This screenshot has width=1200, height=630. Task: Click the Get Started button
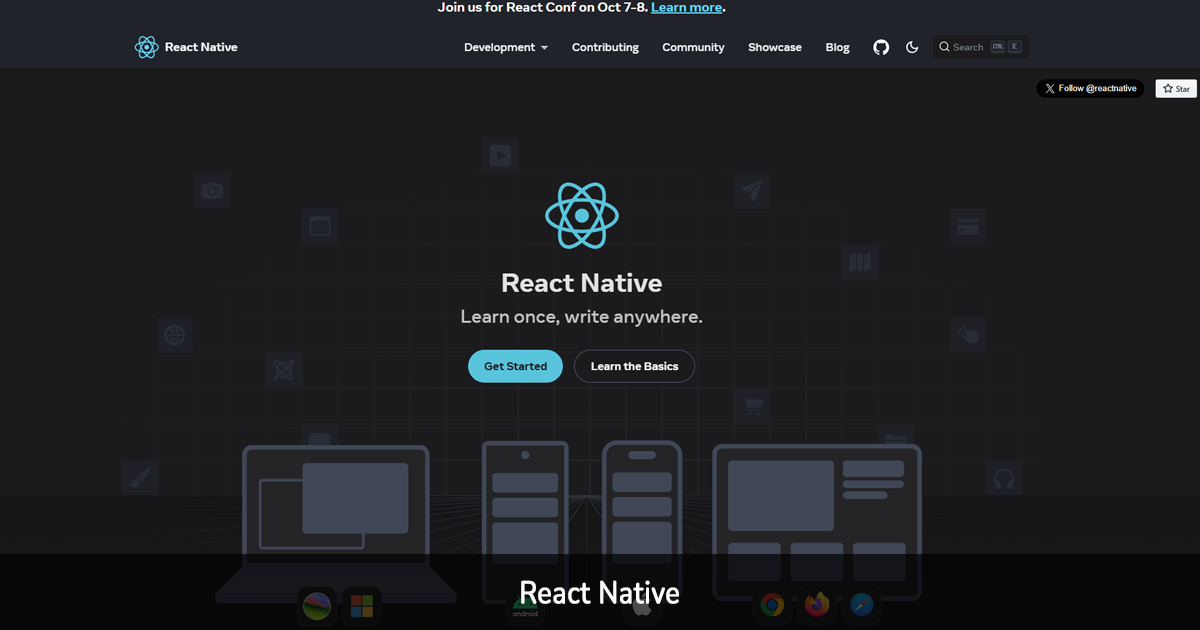click(x=515, y=366)
